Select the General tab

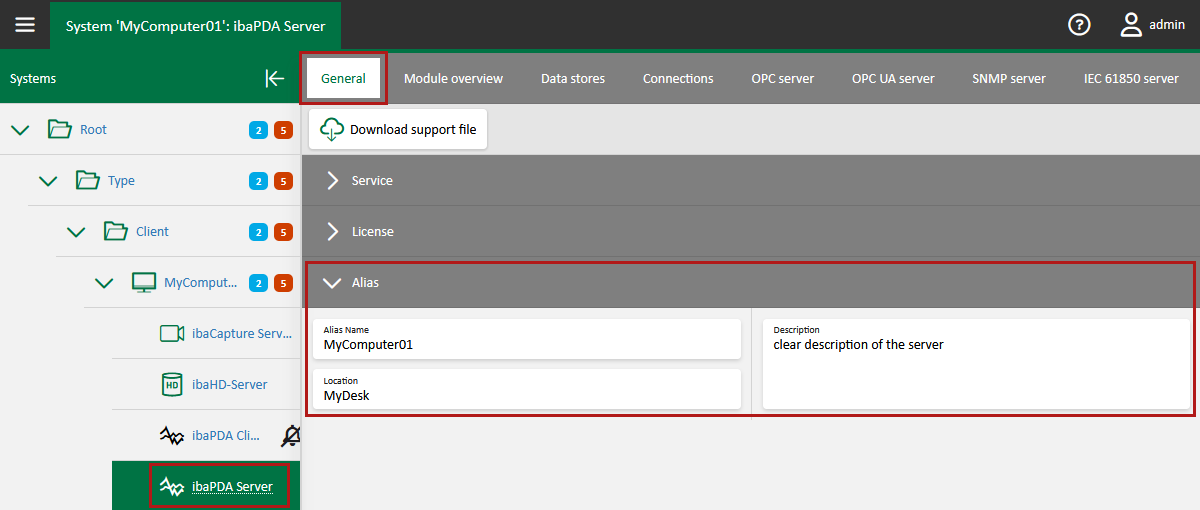click(343, 78)
